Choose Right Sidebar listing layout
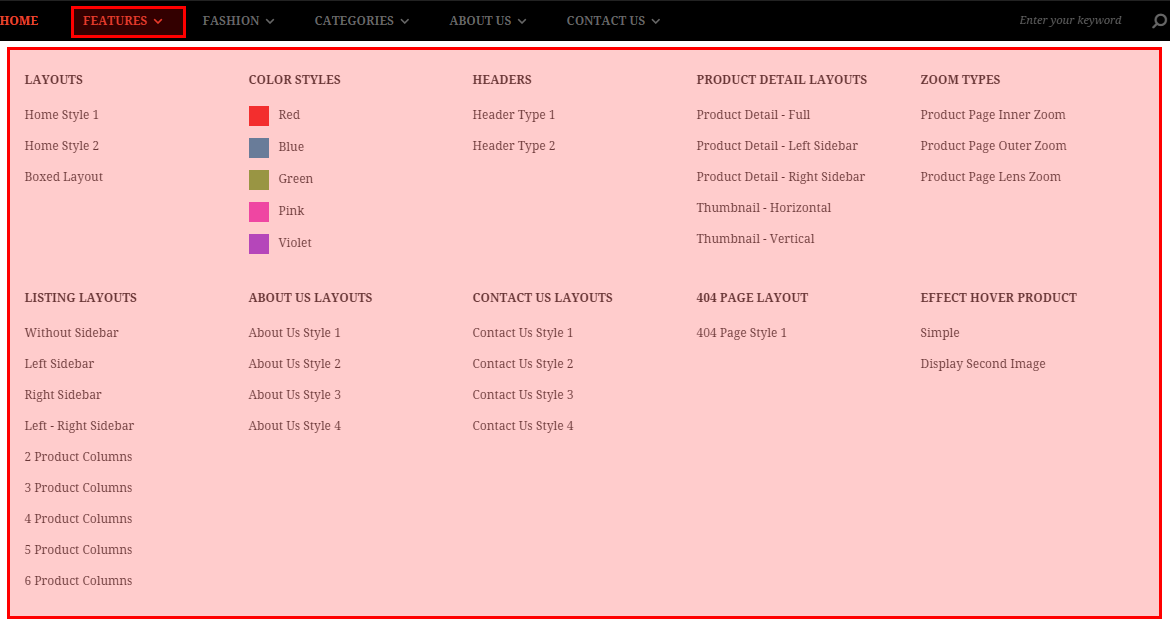The image size is (1170, 627). 63,395
